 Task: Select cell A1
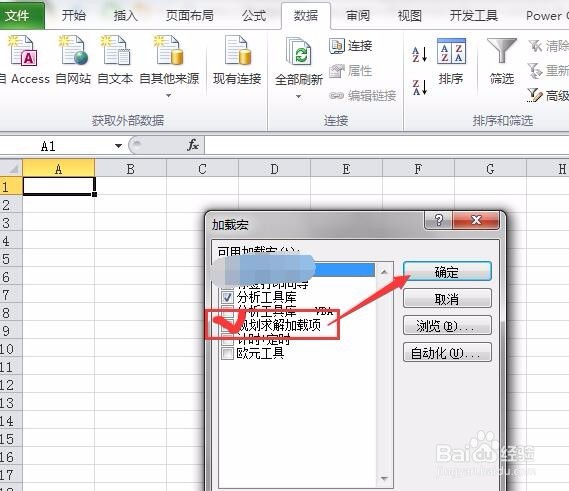59,186
